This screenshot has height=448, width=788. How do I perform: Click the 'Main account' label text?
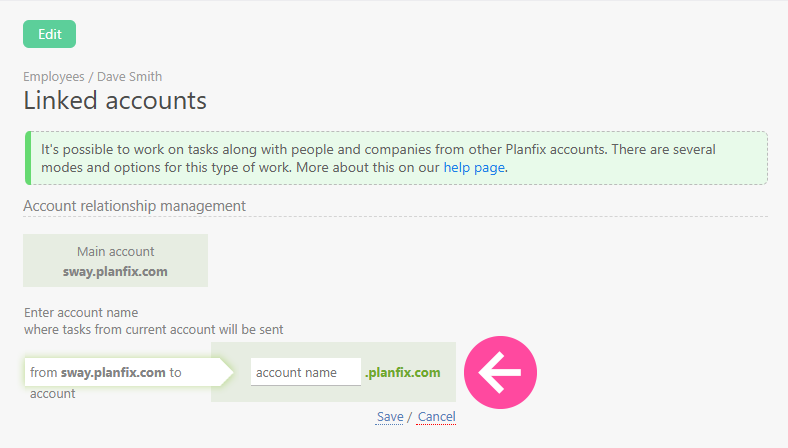[115, 251]
